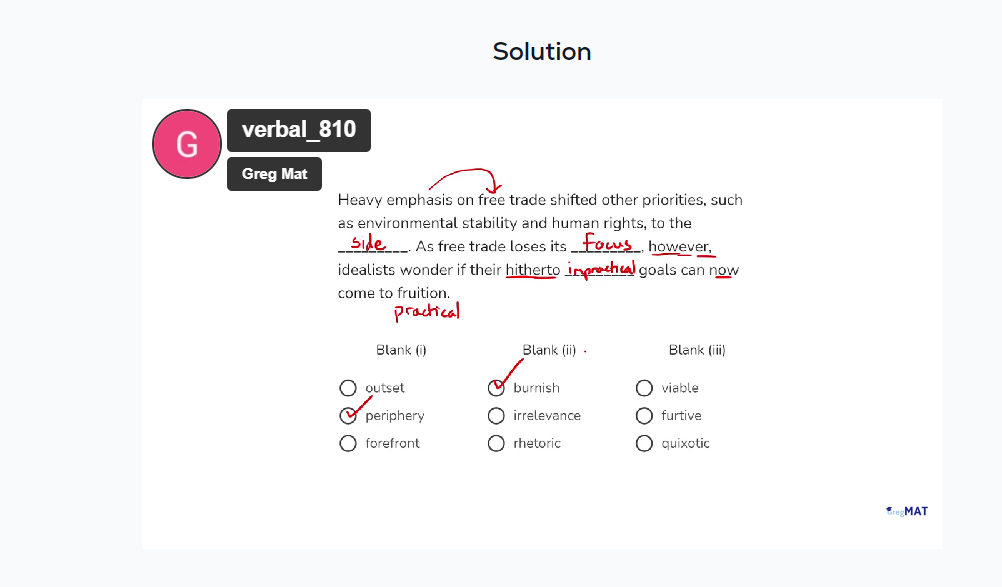Choose the rhetoric option
This screenshot has height=587, width=1002.
pyautogui.click(x=496, y=443)
